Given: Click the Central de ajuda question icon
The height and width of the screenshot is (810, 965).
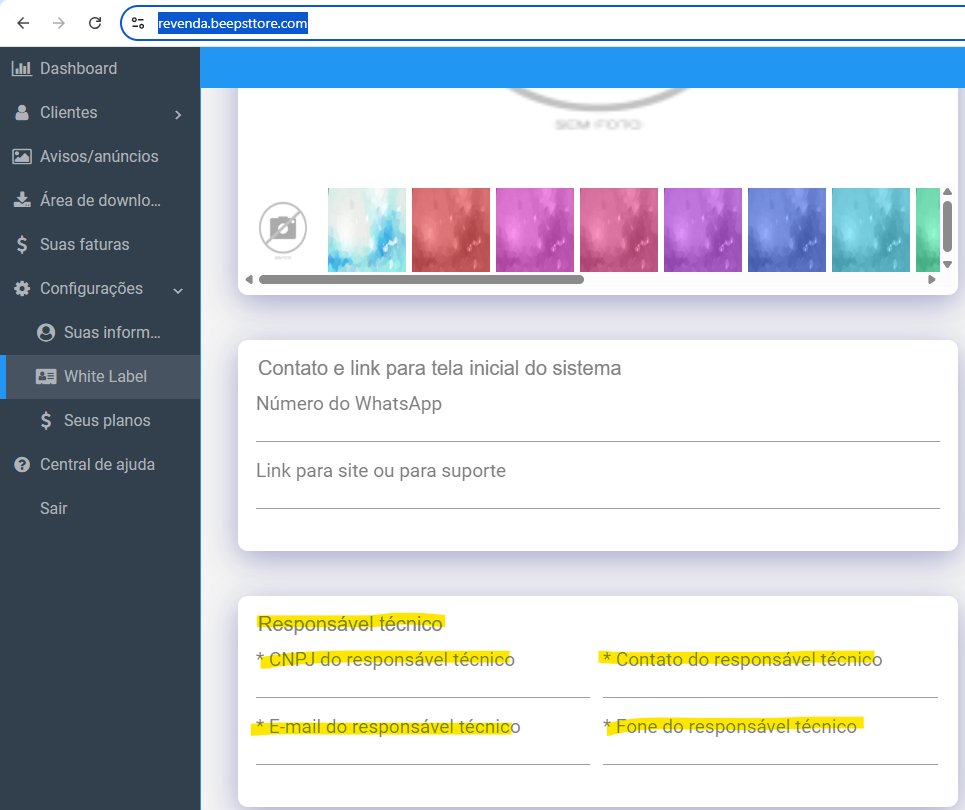Looking at the screenshot, I should pyautogui.click(x=22, y=465).
